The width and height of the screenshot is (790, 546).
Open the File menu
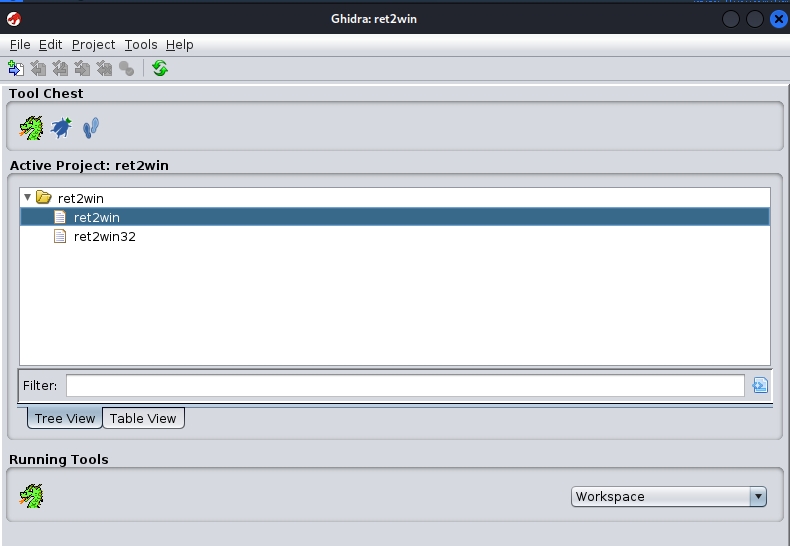20,45
